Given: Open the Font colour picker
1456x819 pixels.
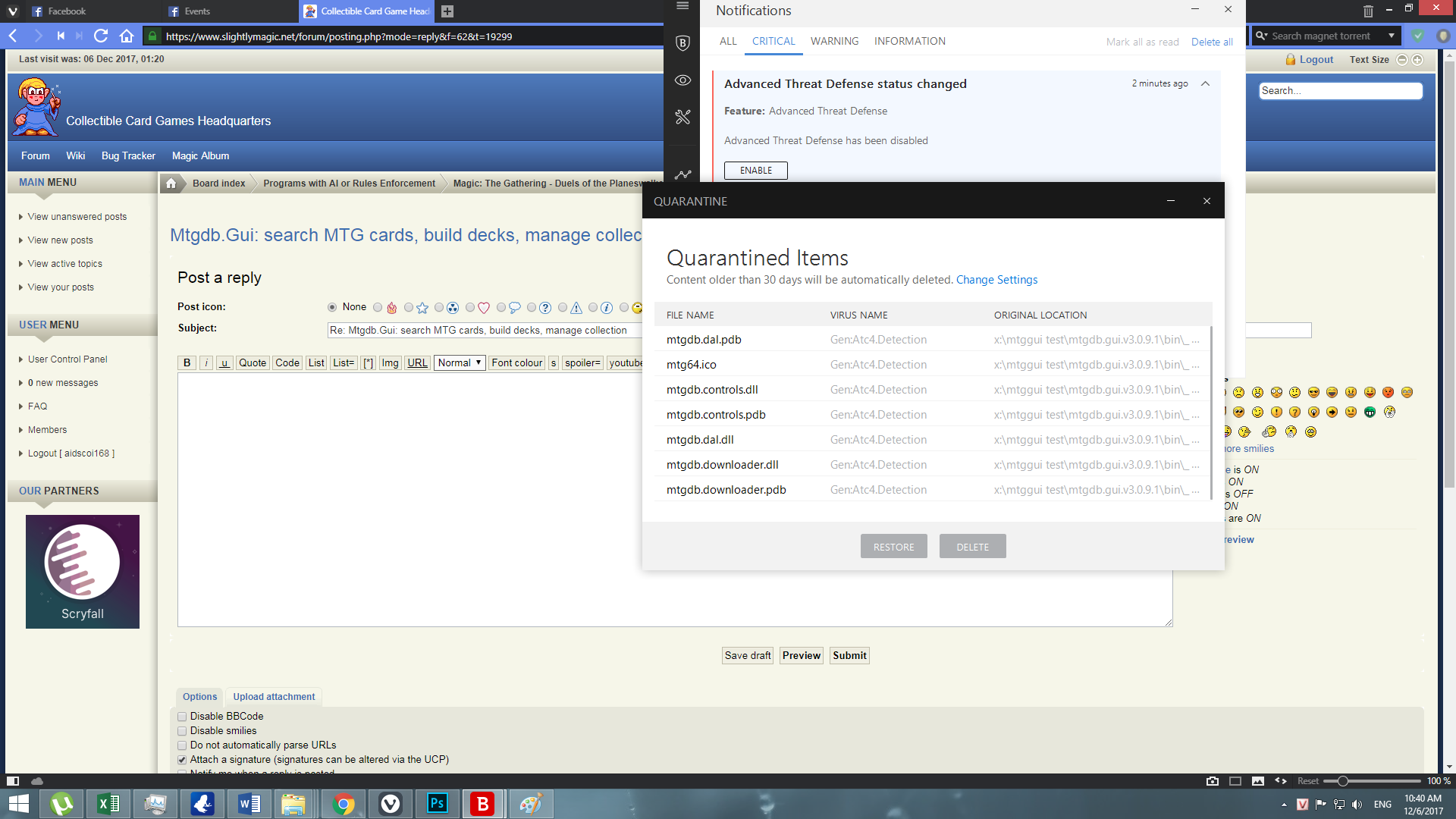Looking at the screenshot, I should 516,362.
